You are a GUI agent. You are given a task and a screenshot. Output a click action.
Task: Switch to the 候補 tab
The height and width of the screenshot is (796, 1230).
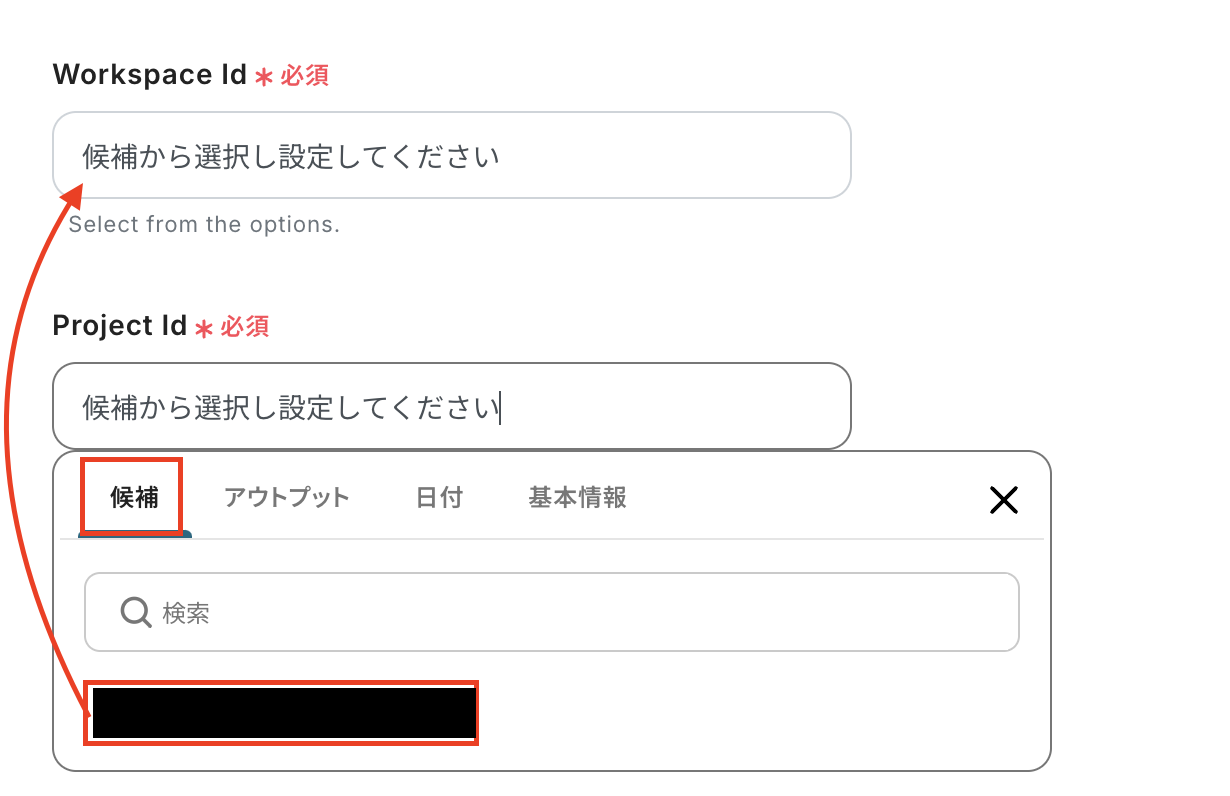pyautogui.click(x=134, y=497)
